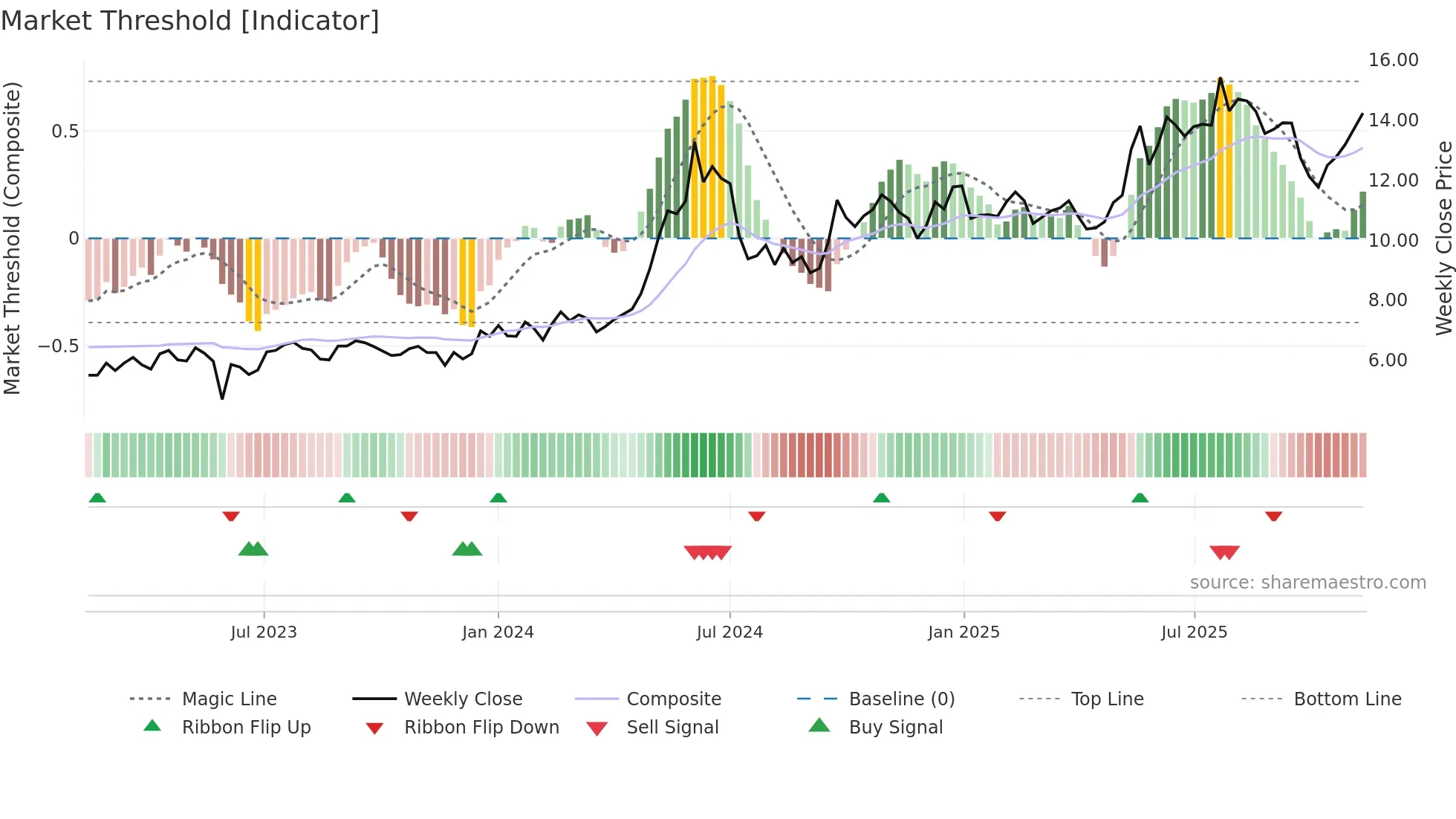
Task: Click the 16.00 price axis tick
Action: click(1393, 60)
